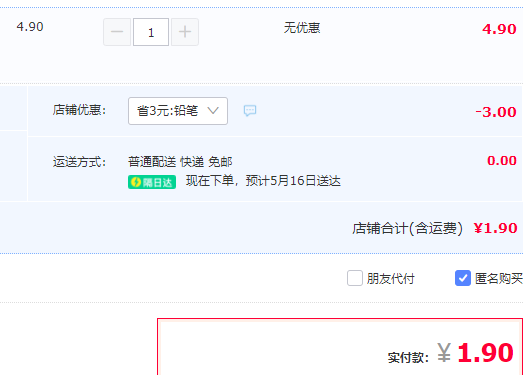This screenshot has width=524, height=375.
Task: Open the 省3元:铅笔 store discount dropdown
Action: coord(178,111)
